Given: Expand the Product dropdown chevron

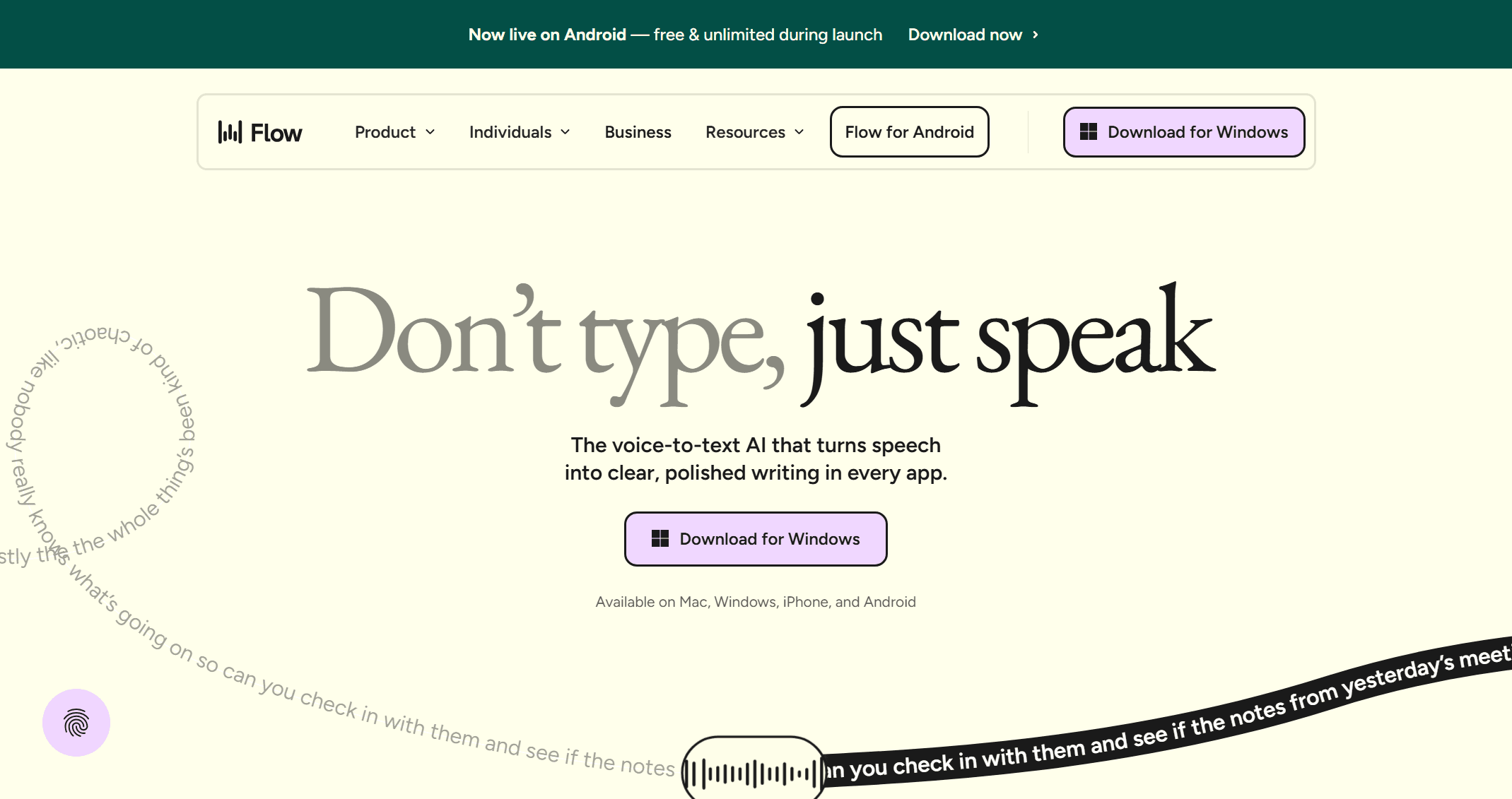Looking at the screenshot, I should tap(430, 132).
